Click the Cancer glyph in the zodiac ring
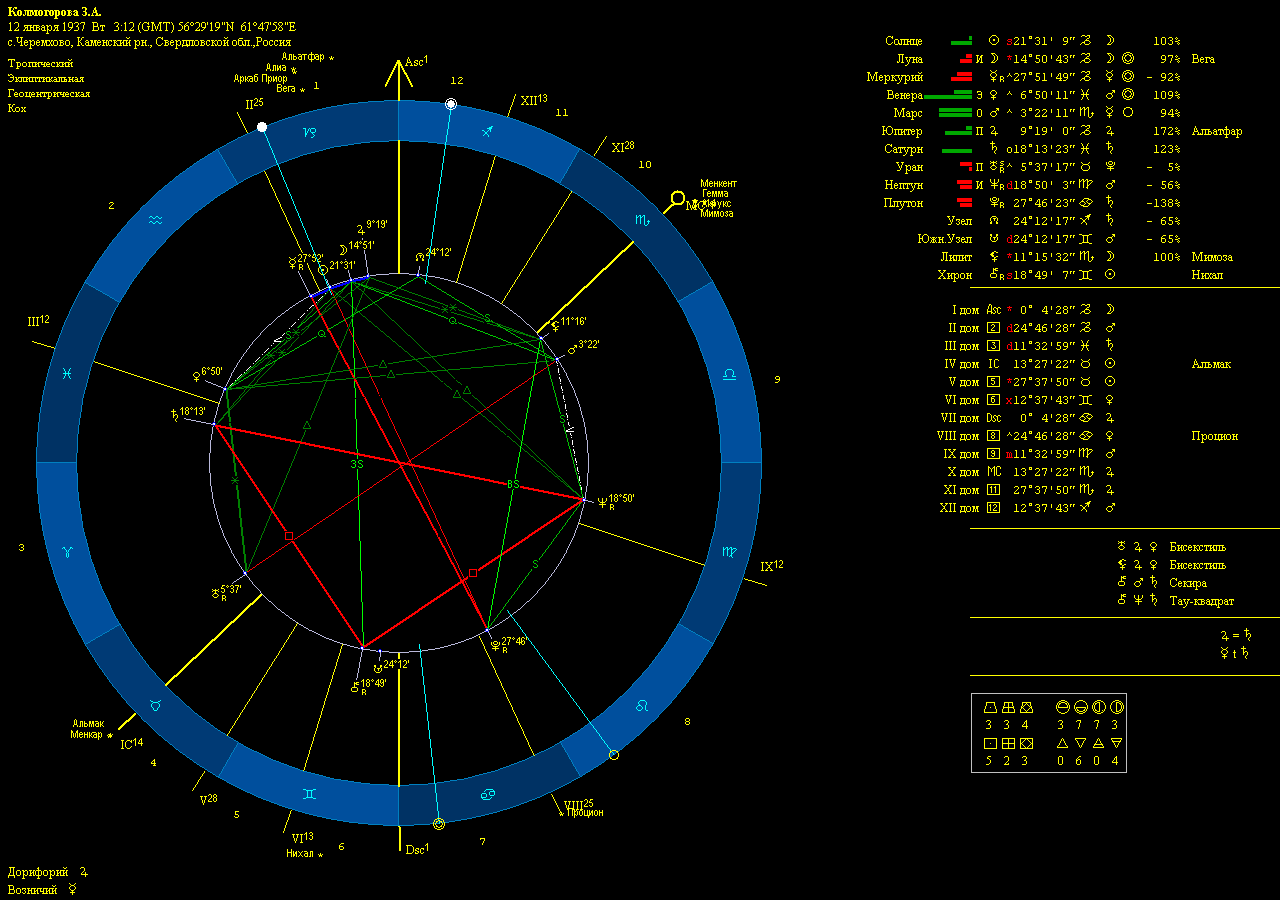This screenshot has height=900, width=1280. (487, 795)
